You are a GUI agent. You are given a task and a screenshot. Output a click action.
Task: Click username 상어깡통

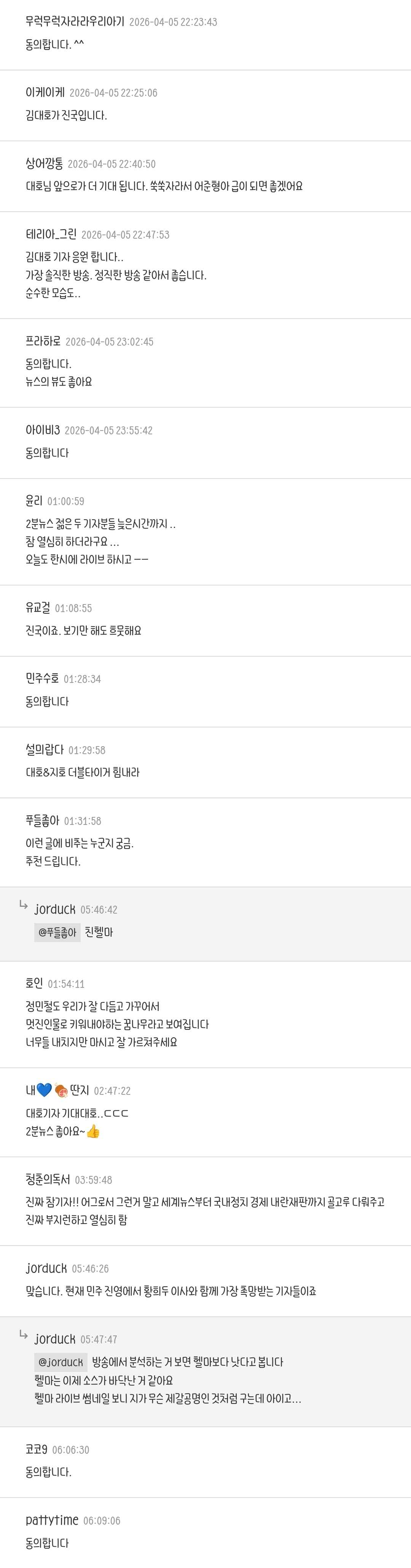pyautogui.click(x=45, y=163)
